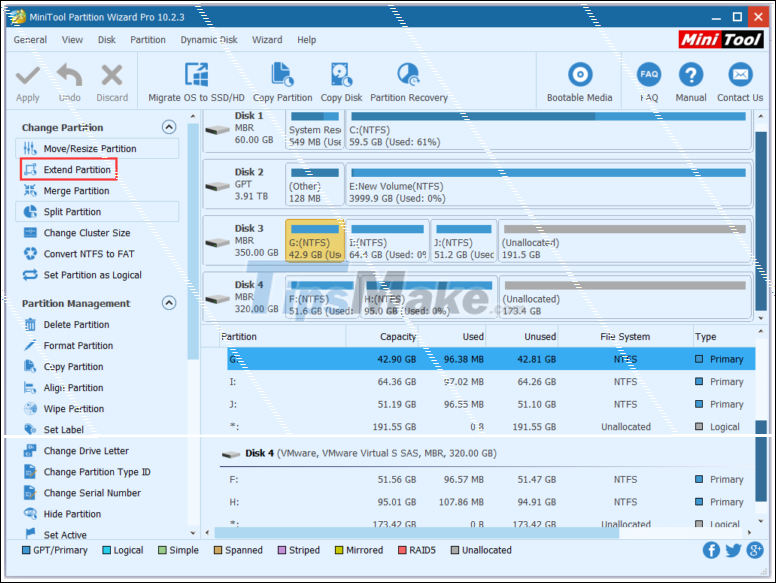This screenshot has width=776, height=583.
Task: Collapse the Change Partition section
Action: tap(169, 127)
